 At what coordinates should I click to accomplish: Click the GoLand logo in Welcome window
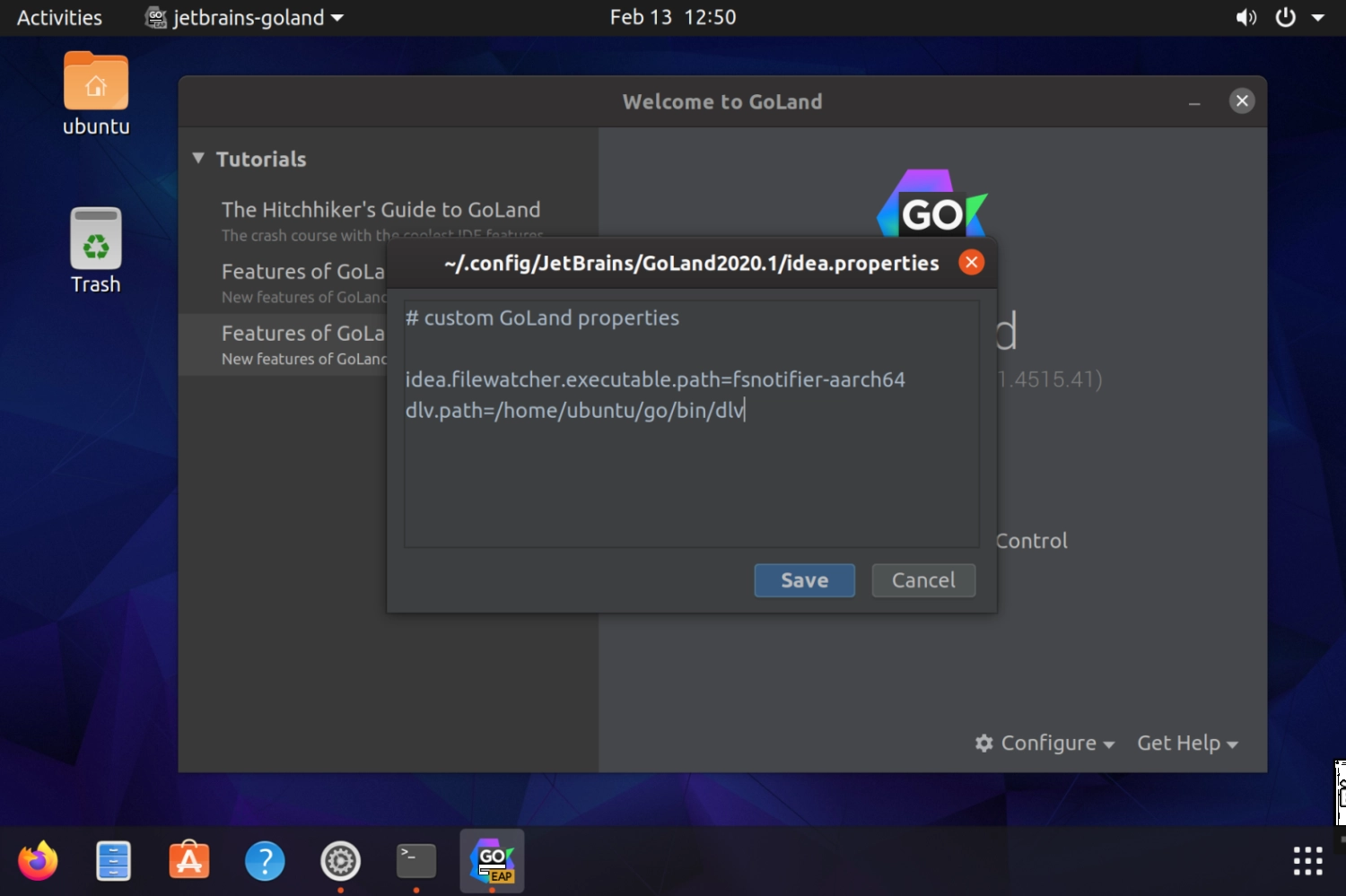coord(931,204)
